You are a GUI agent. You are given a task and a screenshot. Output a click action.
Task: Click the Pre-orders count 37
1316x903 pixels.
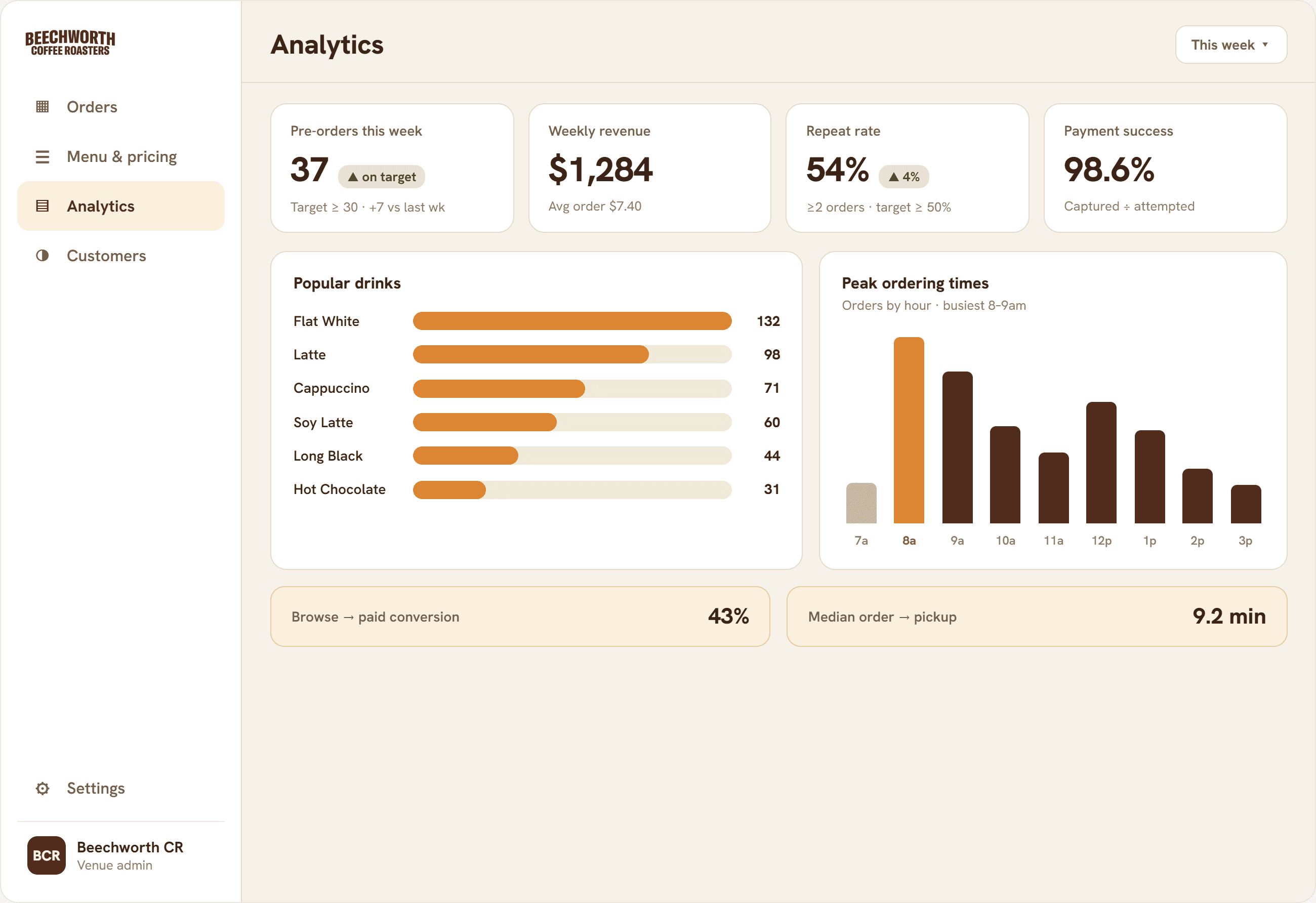coord(309,169)
